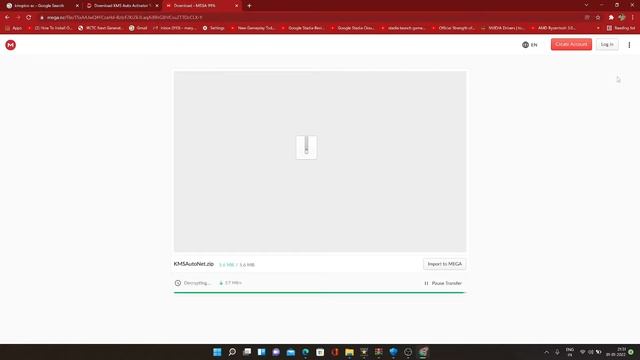Show hidden system tray icons
The width and height of the screenshot is (640, 360).
click(x=547, y=352)
